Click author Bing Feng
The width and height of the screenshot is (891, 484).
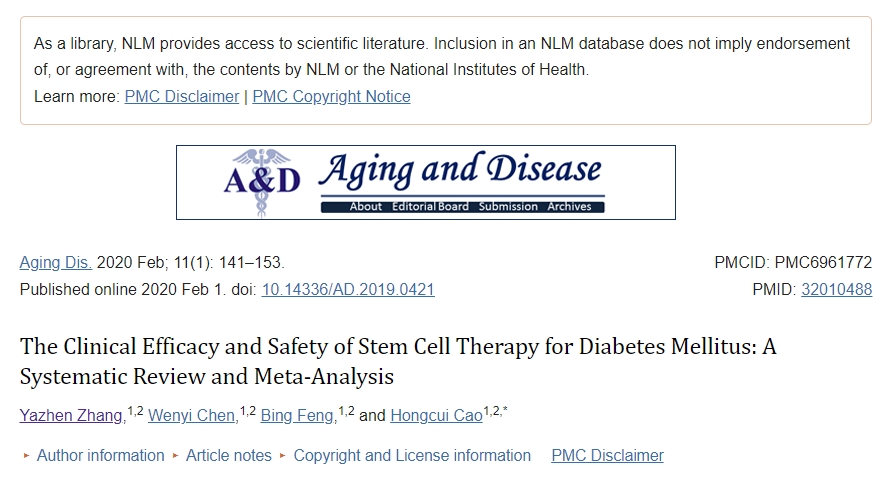click(x=298, y=415)
